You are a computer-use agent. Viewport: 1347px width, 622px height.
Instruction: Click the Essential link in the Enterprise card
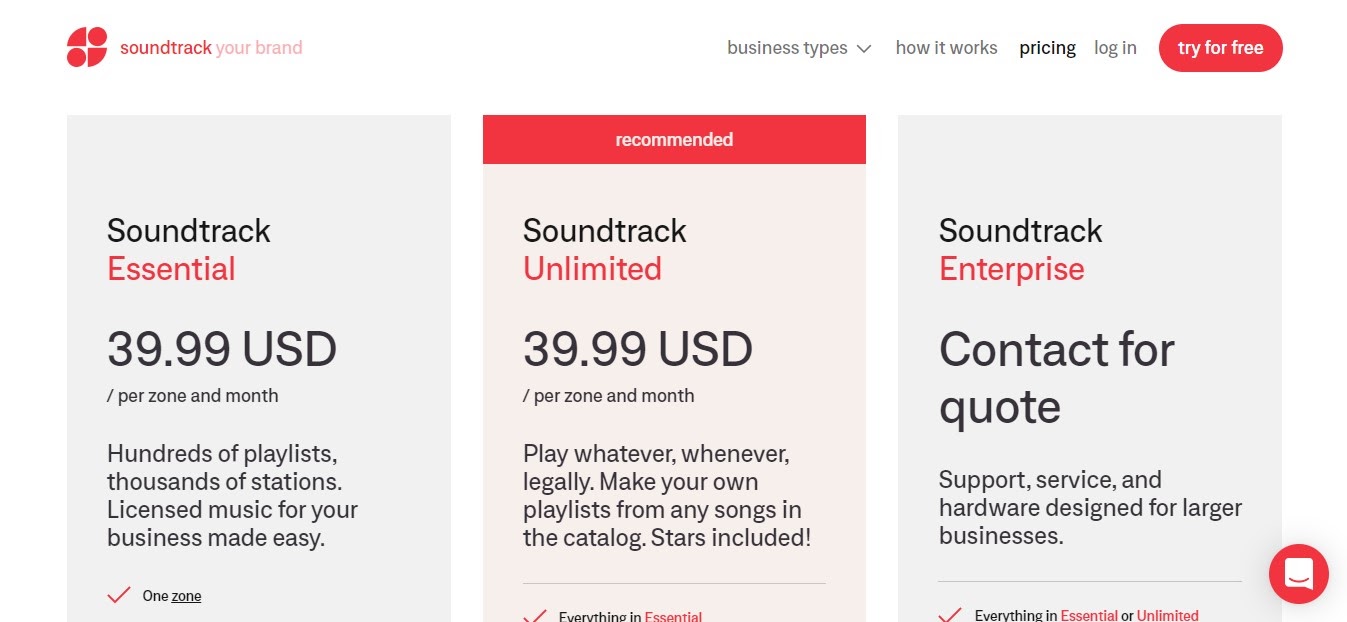click(1089, 615)
